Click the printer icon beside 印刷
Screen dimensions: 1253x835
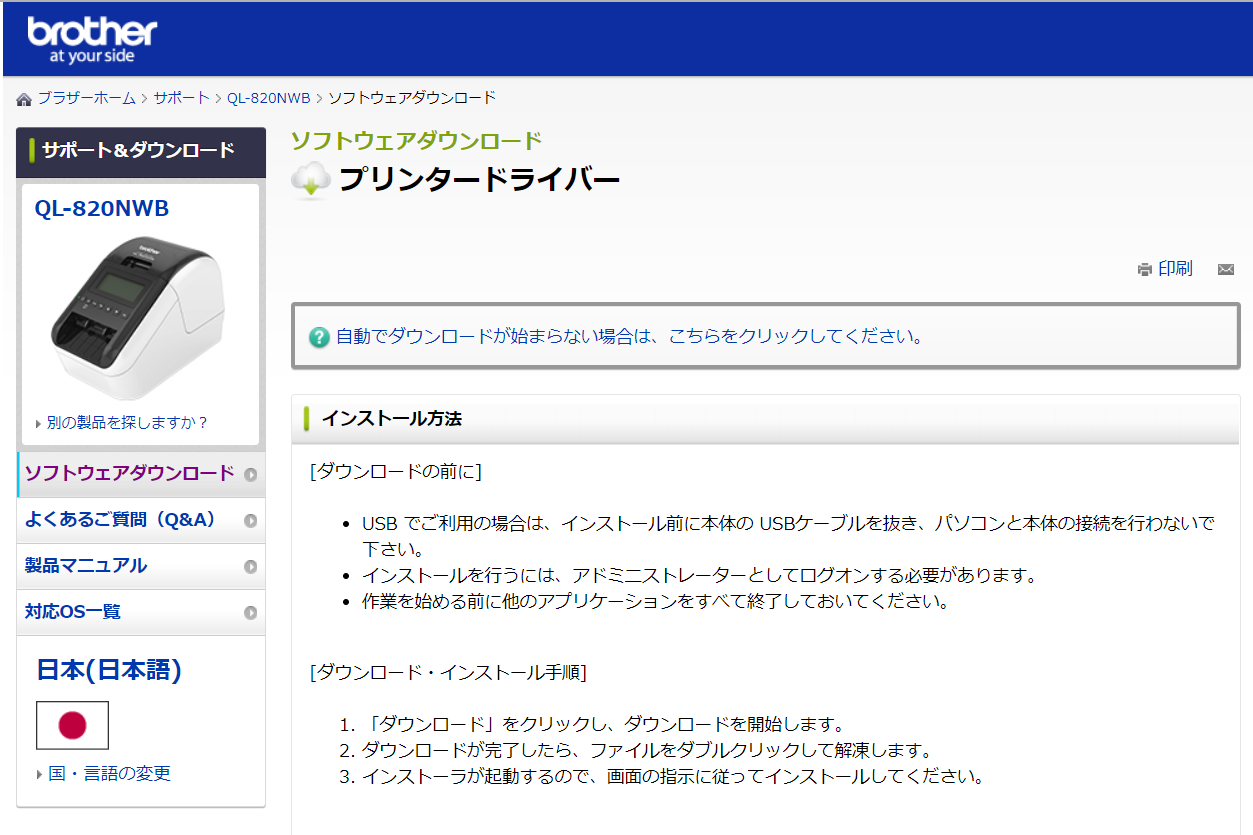1144,268
